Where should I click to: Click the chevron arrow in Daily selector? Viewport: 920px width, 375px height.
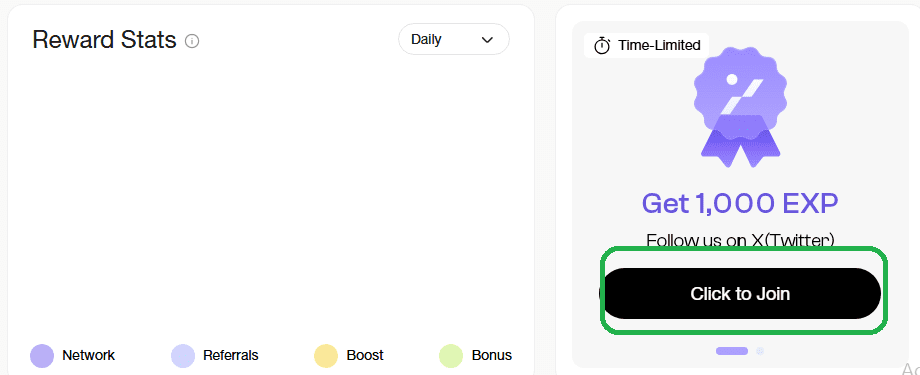click(x=487, y=40)
